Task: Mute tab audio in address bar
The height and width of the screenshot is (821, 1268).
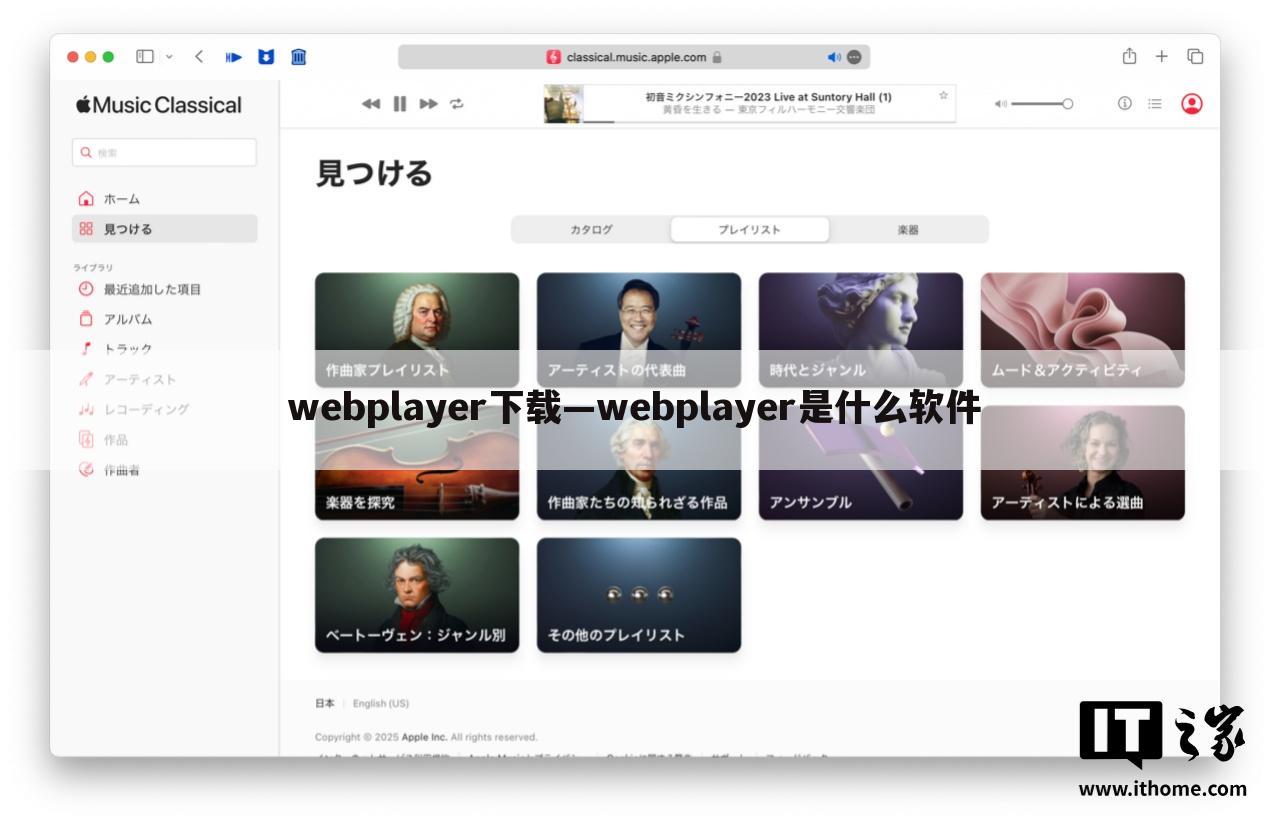Action: [834, 57]
